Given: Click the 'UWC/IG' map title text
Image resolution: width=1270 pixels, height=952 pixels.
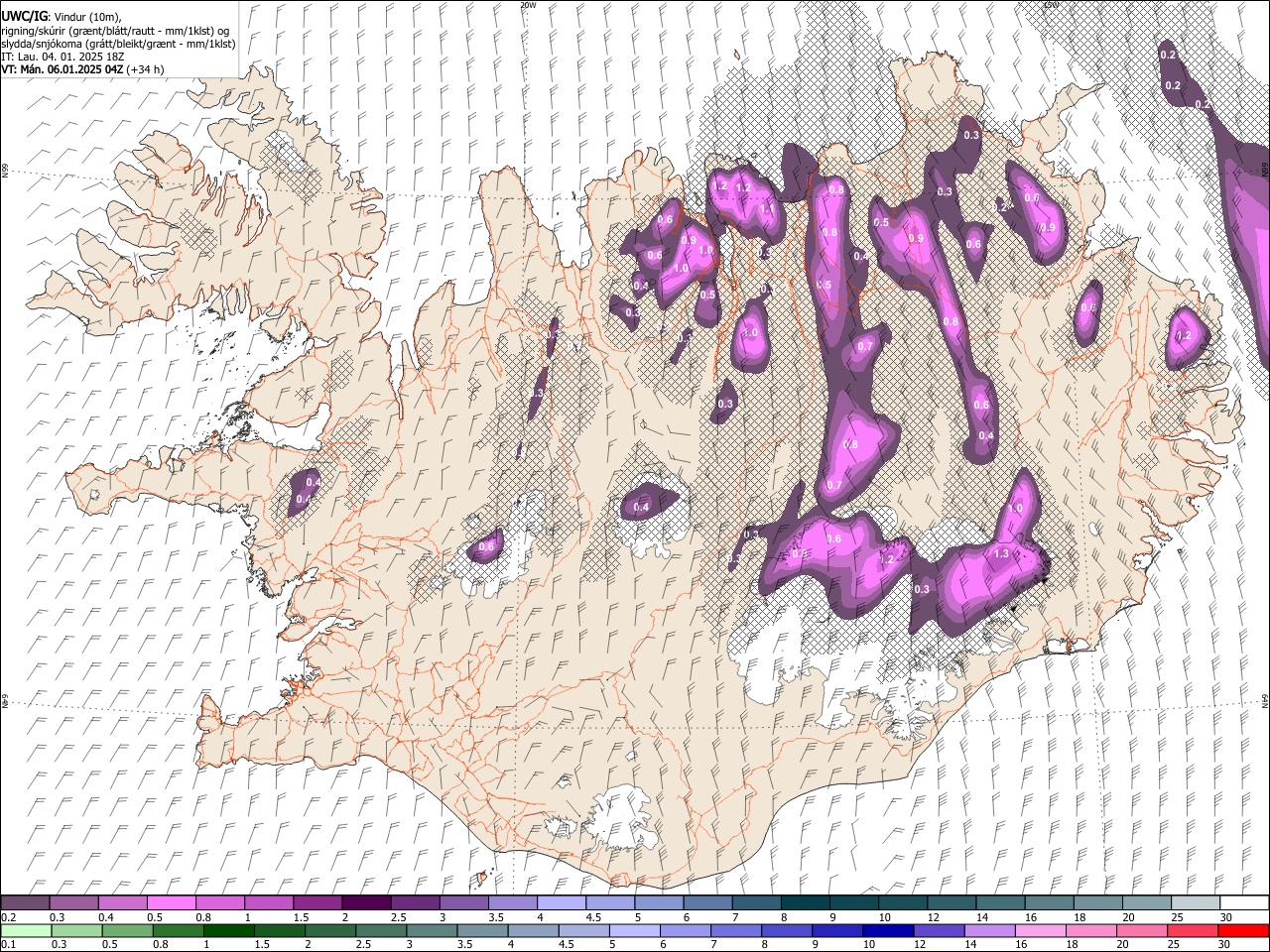Looking at the screenshot, I should [23, 16].
